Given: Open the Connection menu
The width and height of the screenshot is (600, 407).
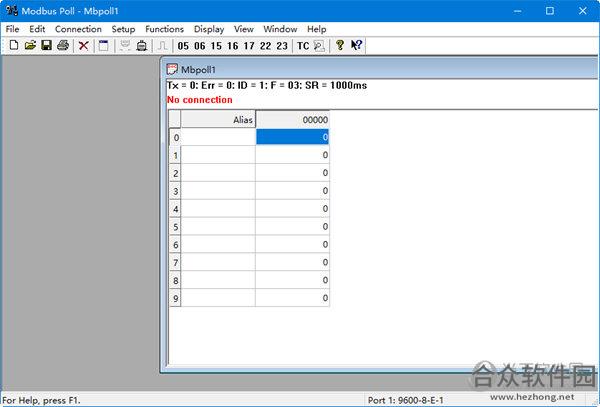Looking at the screenshot, I should [78, 29].
